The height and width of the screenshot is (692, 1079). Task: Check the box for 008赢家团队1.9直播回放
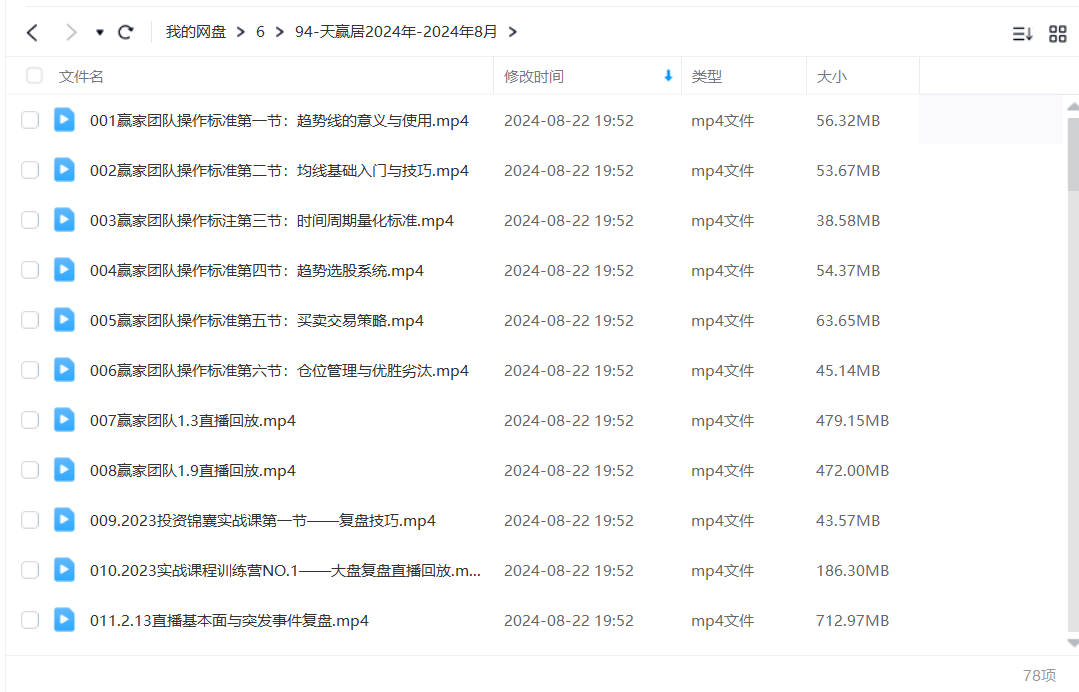tap(30, 471)
